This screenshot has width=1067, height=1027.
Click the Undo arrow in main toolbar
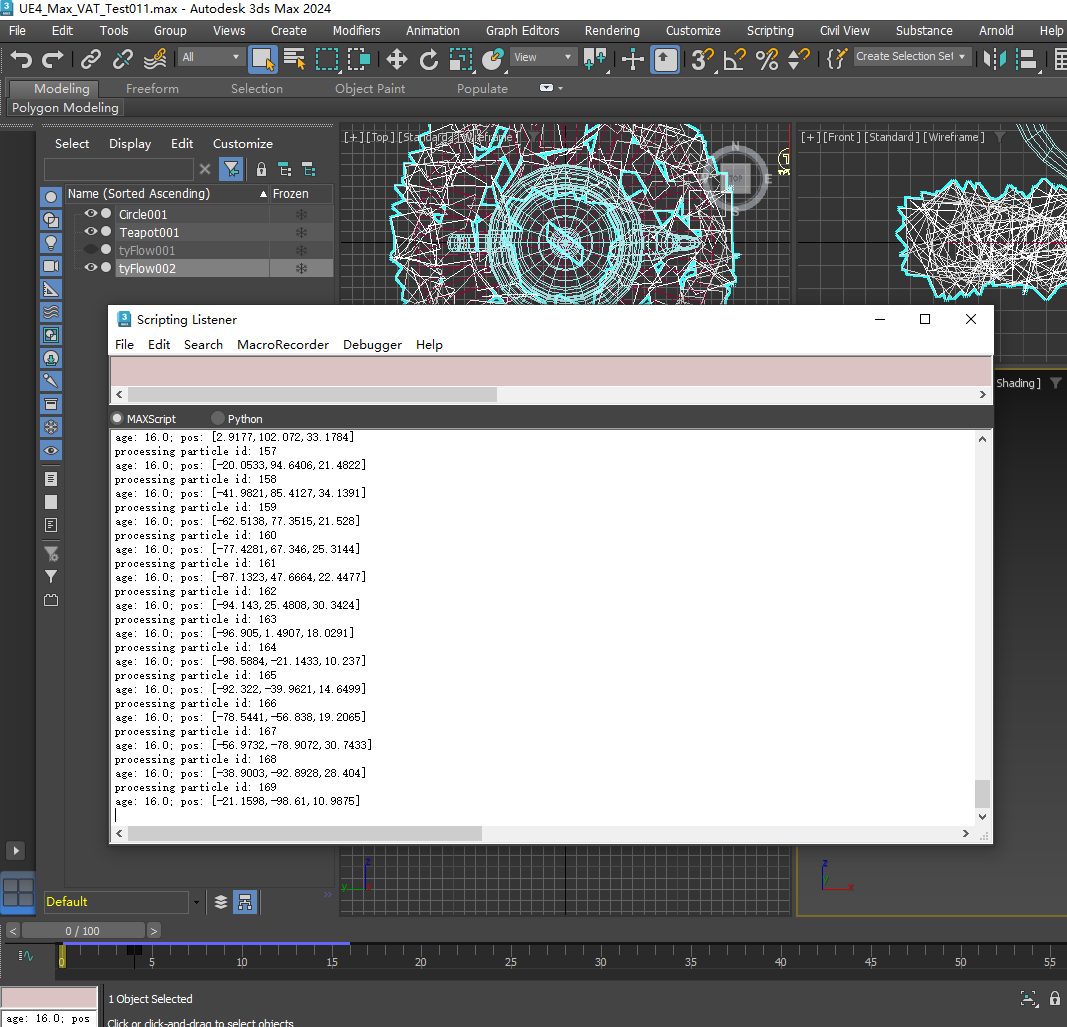click(x=21, y=59)
